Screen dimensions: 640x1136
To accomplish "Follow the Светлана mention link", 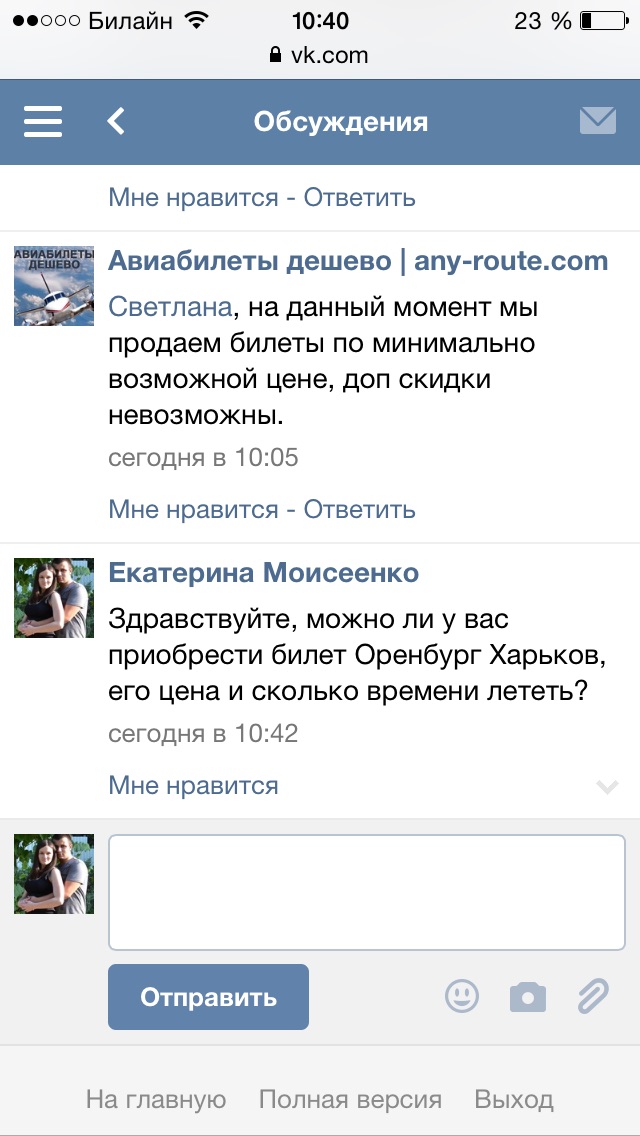I will [x=170, y=308].
